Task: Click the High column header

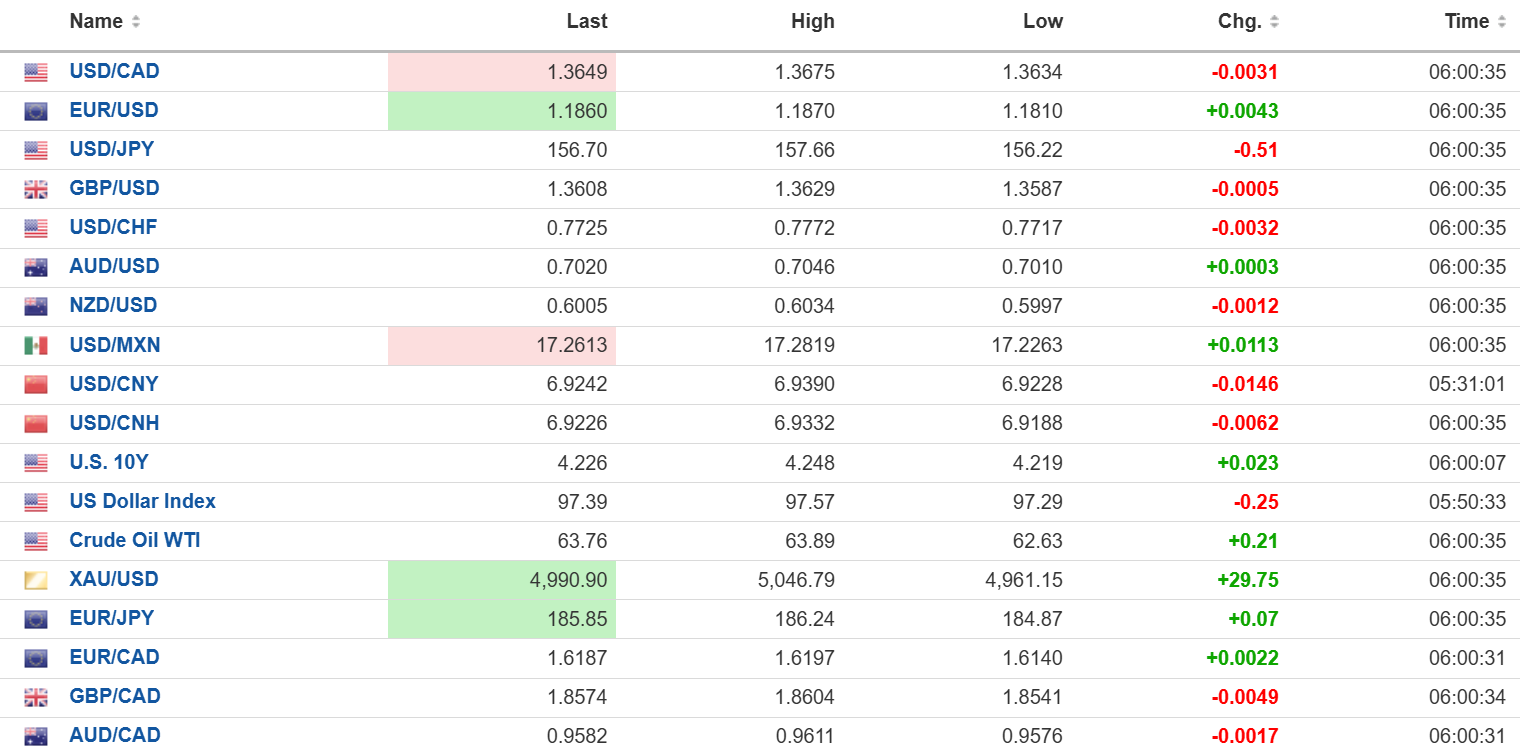Action: click(812, 21)
